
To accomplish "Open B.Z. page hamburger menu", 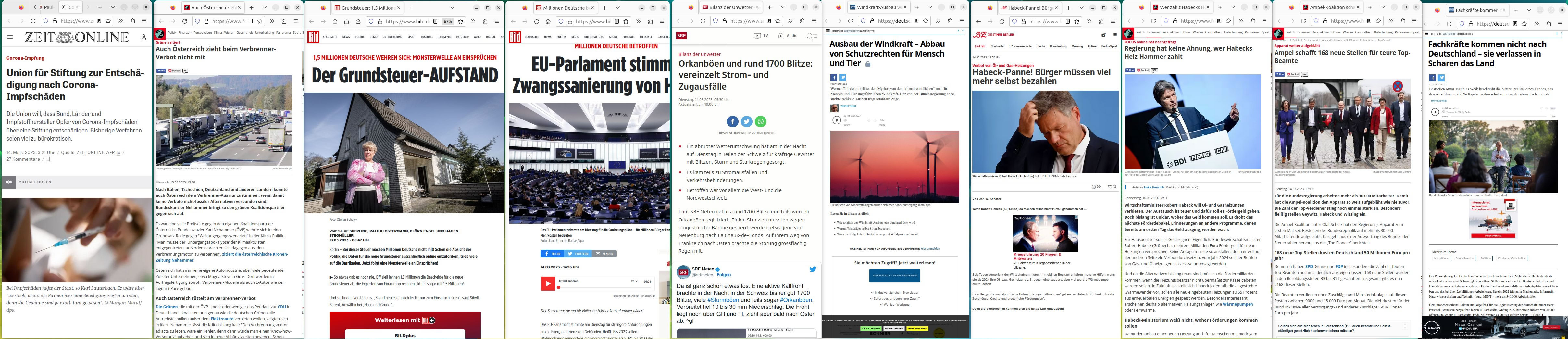I will tap(1115, 35).
